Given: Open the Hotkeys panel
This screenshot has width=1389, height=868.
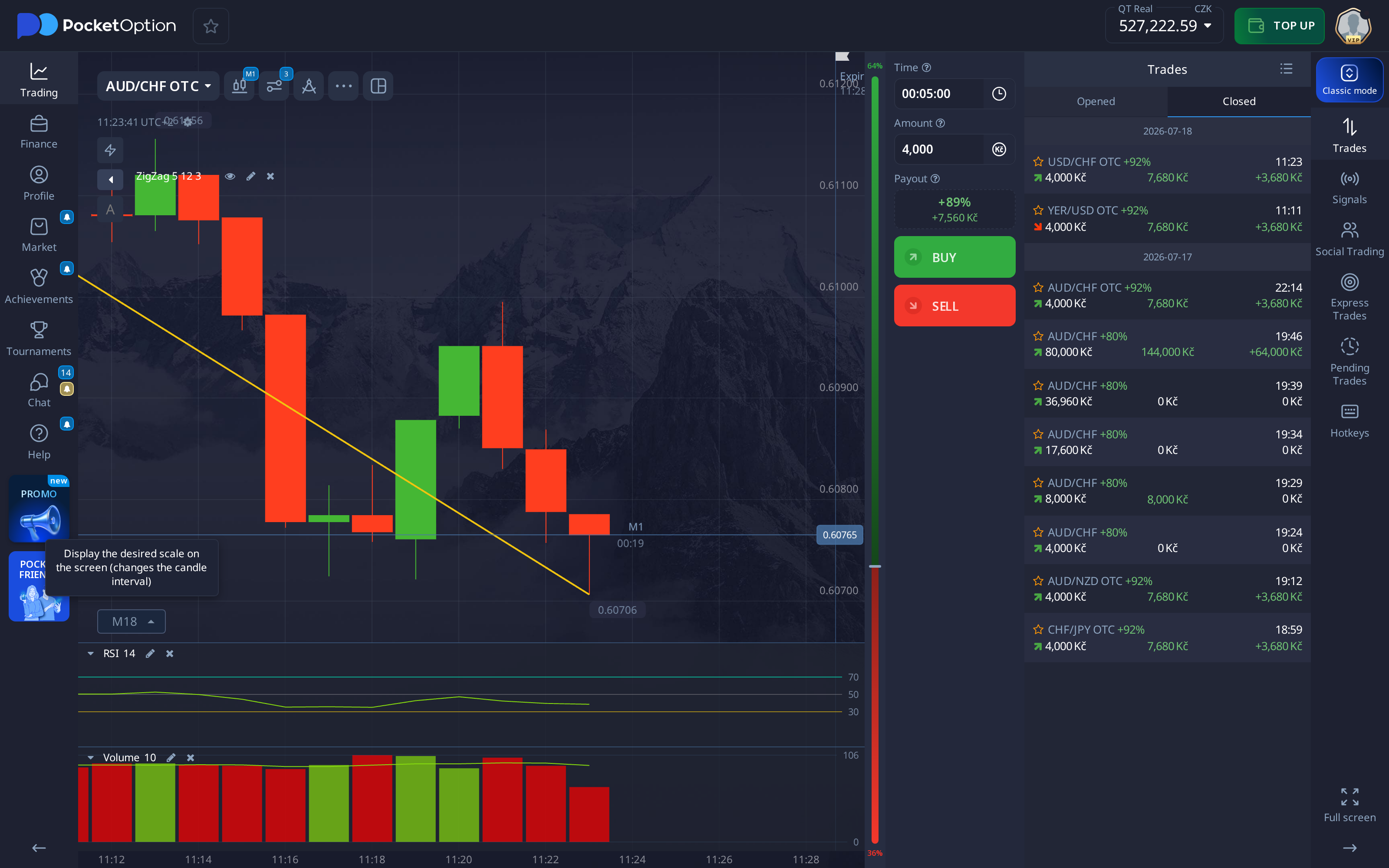Looking at the screenshot, I should pyautogui.click(x=1350, y=421).
